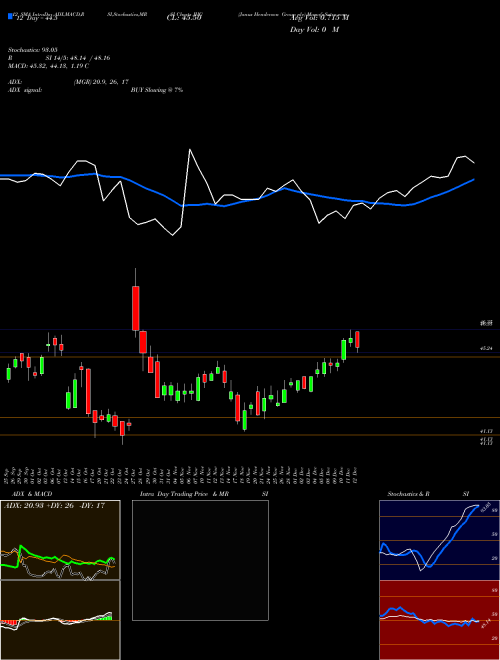500x660 pixels.
Task: Click the blue 12 Day SMA legend square
Action: point(10,17)
